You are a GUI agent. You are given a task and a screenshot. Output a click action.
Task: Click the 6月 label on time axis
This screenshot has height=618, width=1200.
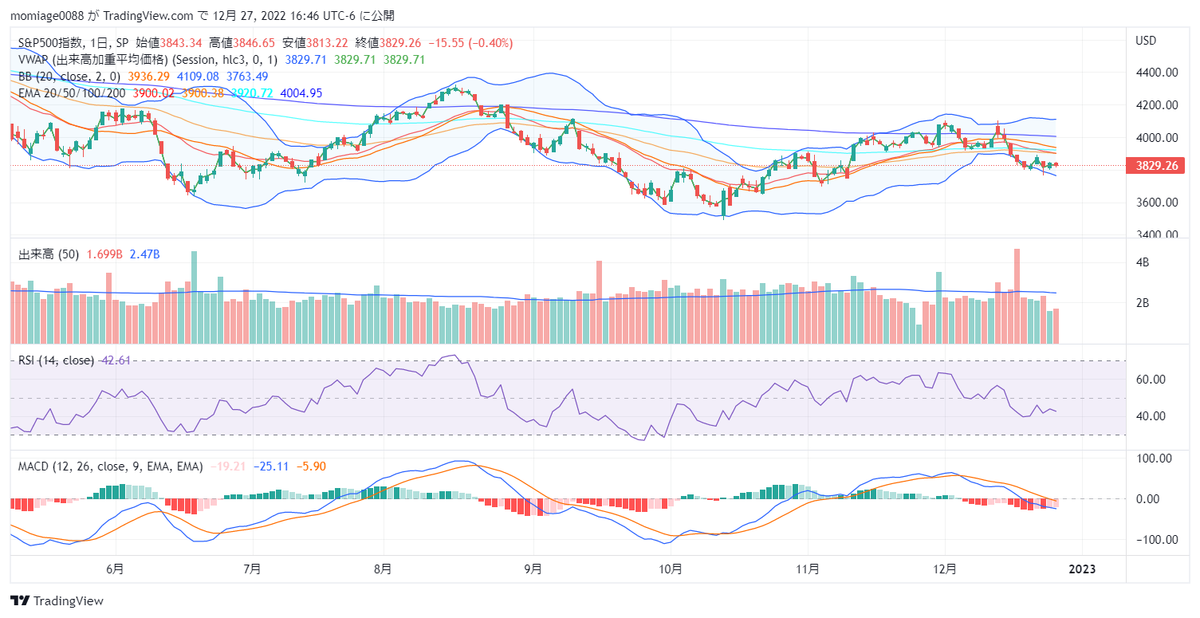pyautogui.click(x=115, y=569)
